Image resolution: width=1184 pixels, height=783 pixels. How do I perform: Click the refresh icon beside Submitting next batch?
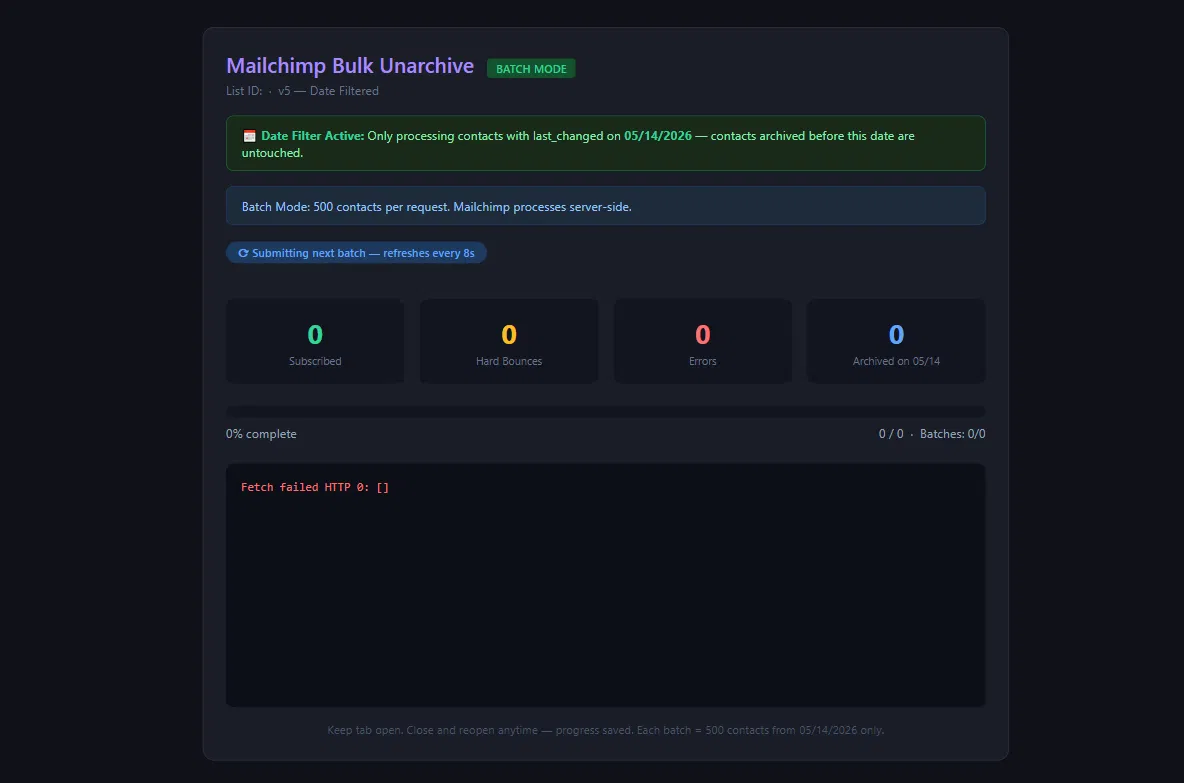(243, 253)
